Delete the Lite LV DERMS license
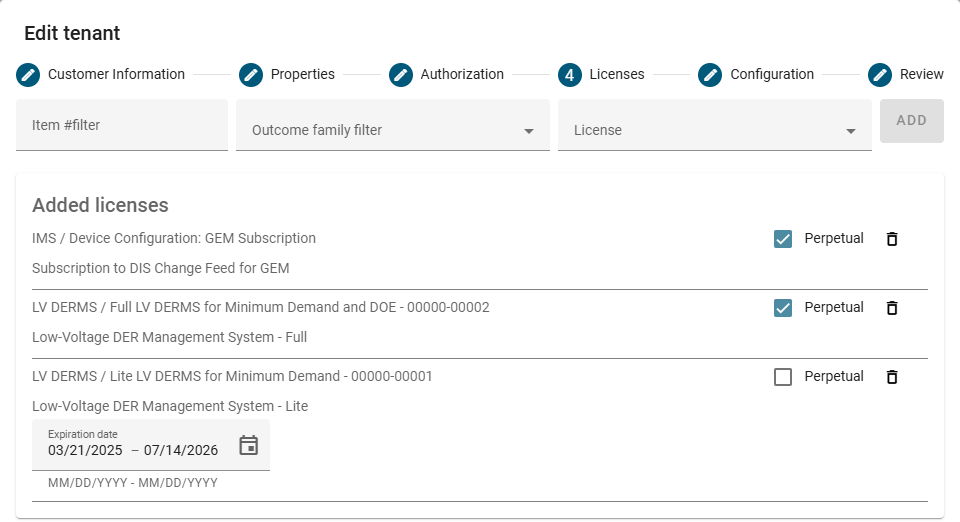 tap(892, 377)
